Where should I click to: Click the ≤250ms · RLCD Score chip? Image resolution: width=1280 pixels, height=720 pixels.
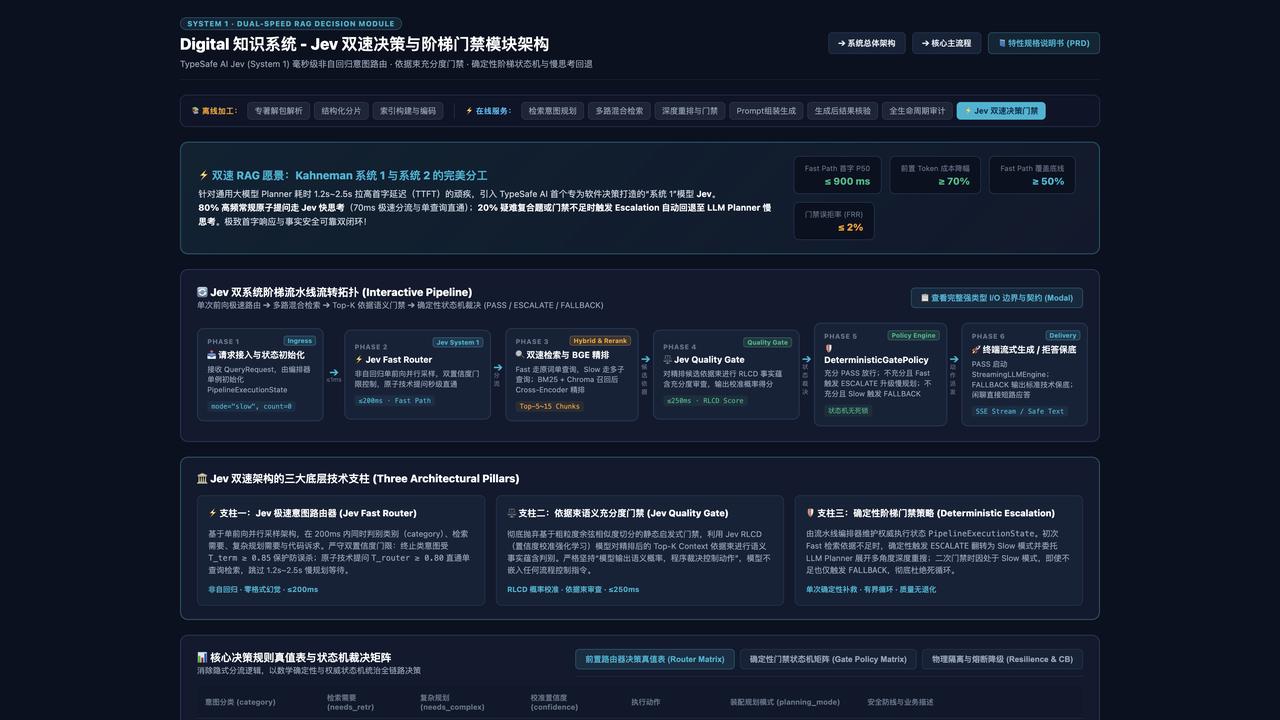tap(706, 401)
